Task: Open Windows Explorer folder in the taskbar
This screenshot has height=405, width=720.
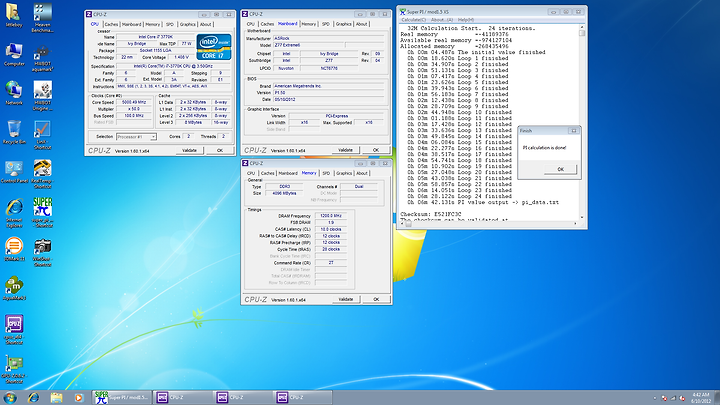Action: [56, 397]
